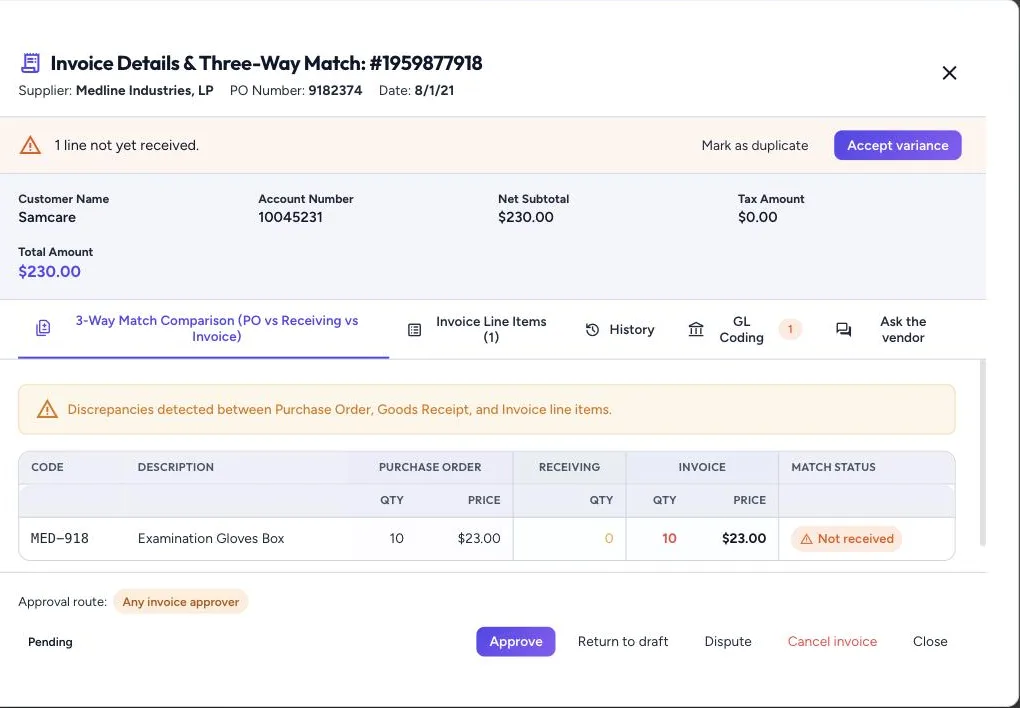Click the invoice date 8/1/21
1020x708 pixels.
pos(434,90)
